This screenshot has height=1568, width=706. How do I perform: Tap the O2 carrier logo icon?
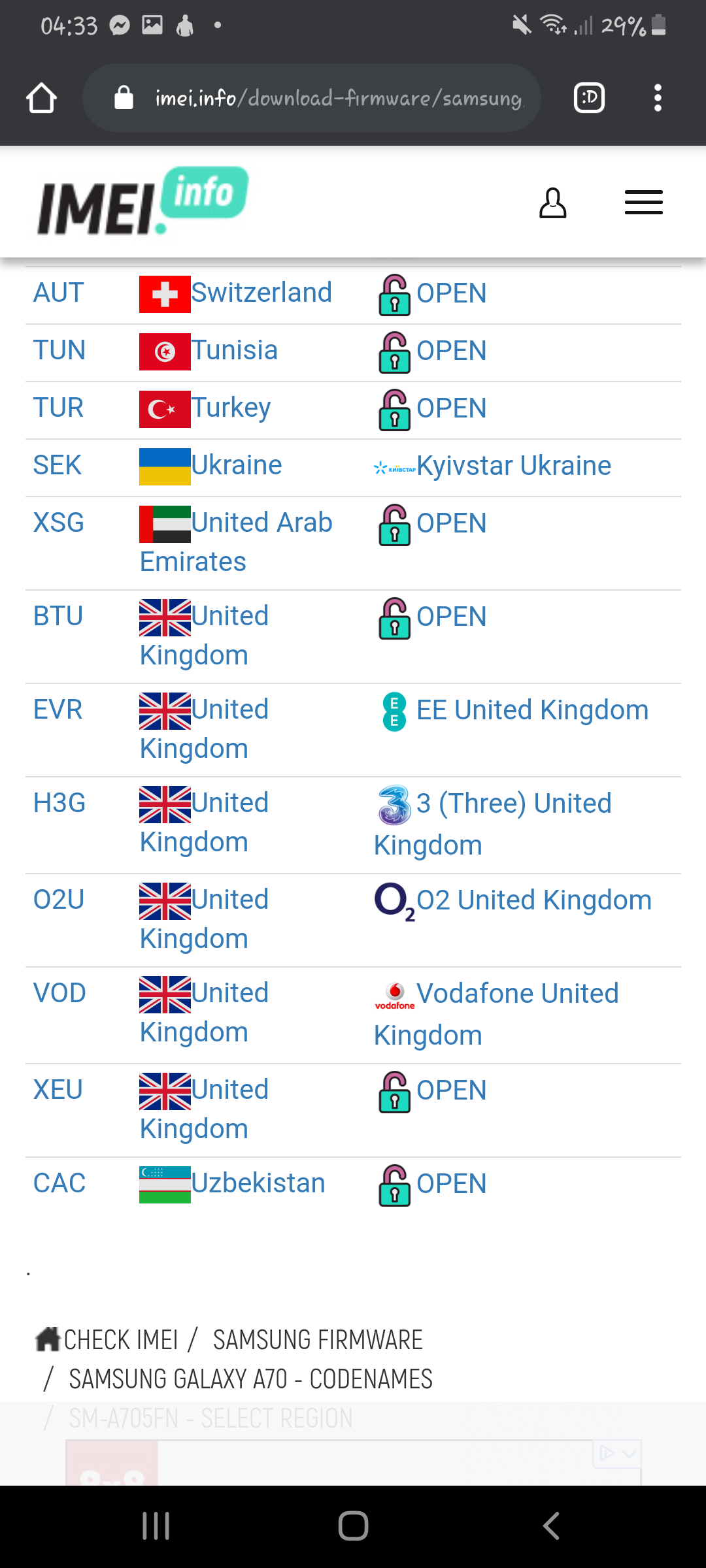[394, 902]
